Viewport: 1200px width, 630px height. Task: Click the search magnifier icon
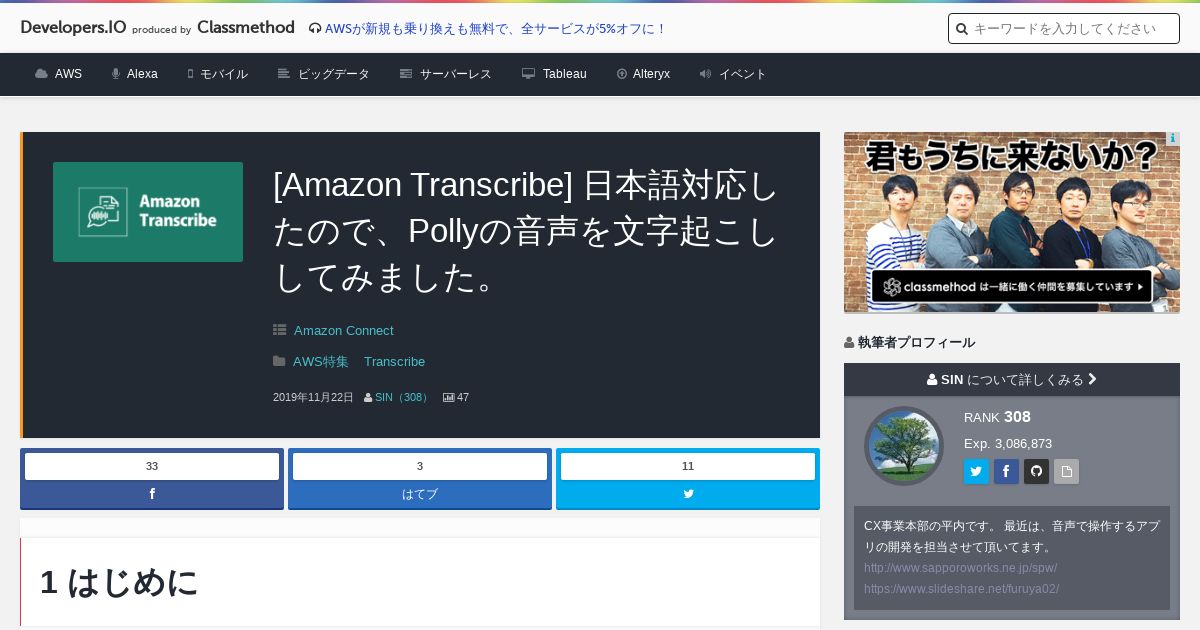point(962,29)
